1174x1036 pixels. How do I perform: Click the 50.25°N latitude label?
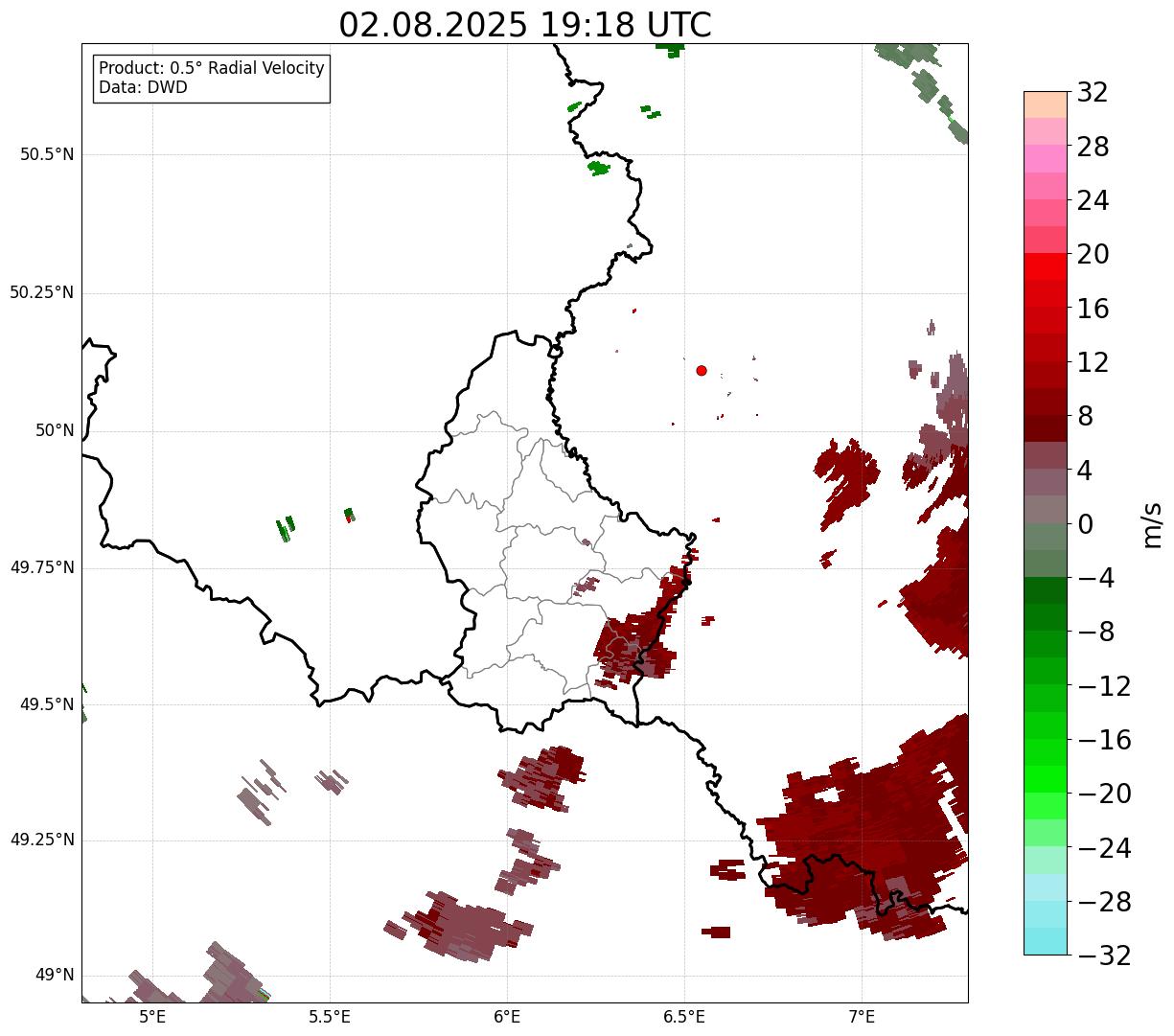41,292
